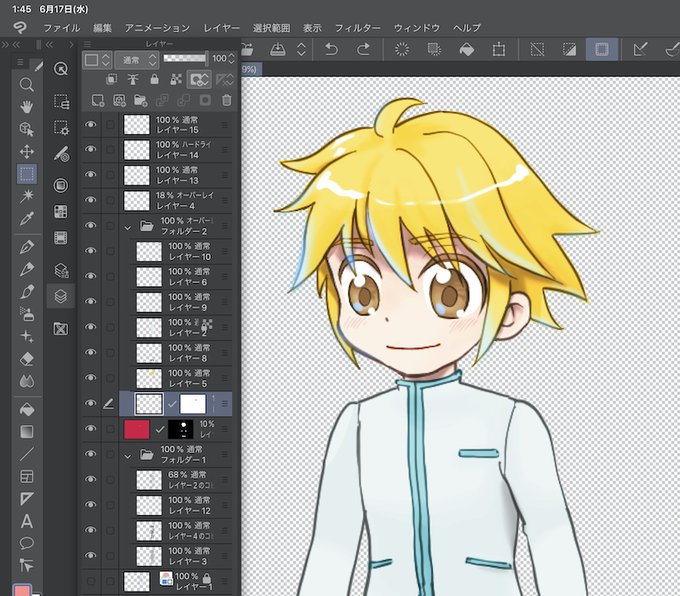Select the Auto Select magic wand tool
Image resolution: width=680 pixels, height=596 pixels.
(26, 196)
